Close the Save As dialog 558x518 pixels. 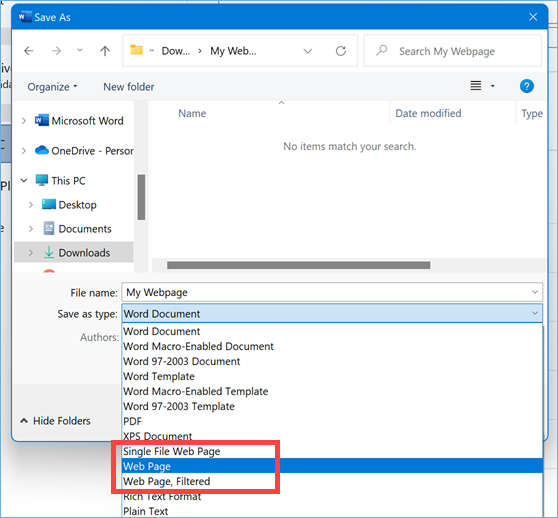coord(533,17)
